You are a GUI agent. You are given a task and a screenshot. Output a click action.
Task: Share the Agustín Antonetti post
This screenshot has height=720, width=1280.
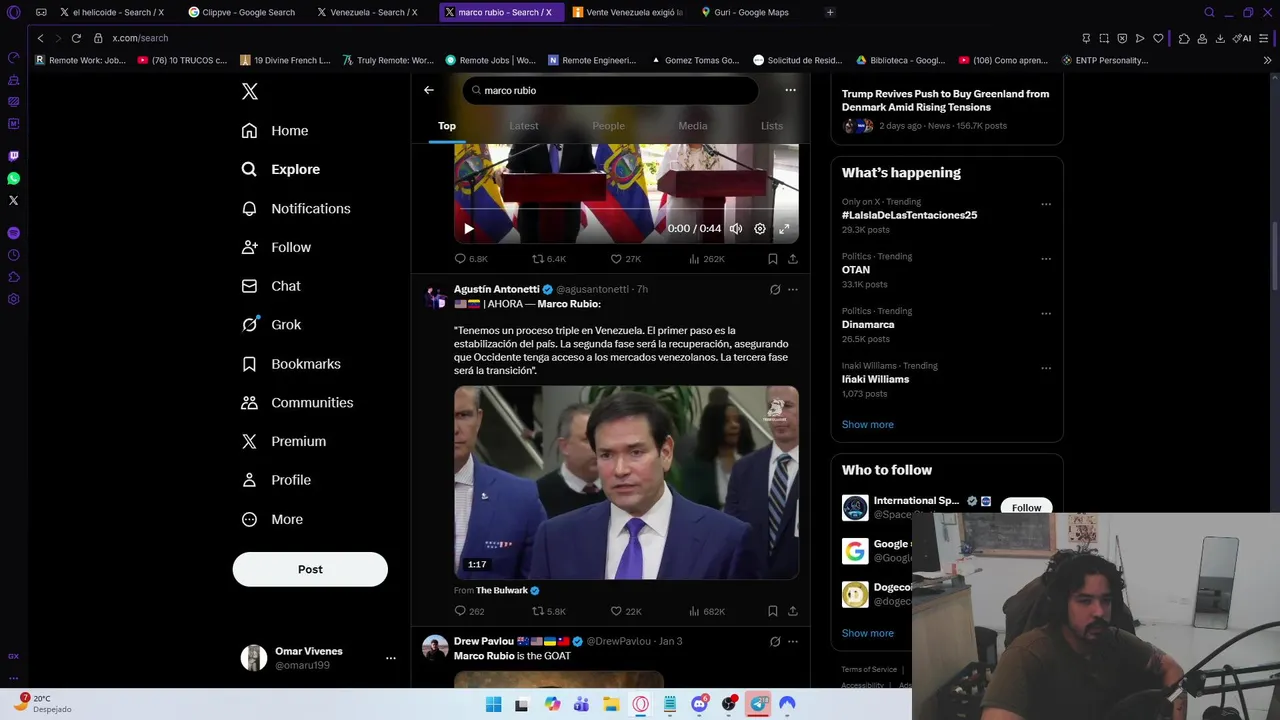[793, 611]
